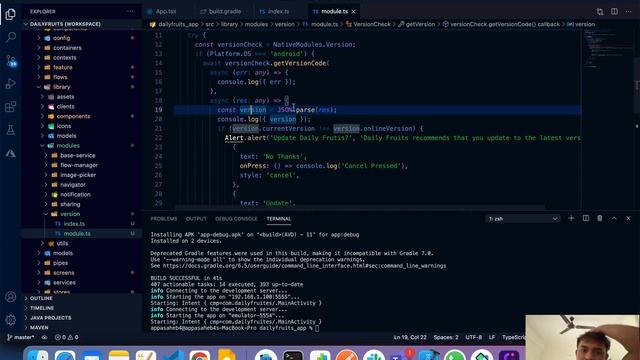Expand the contexts folder

[64, 58]
